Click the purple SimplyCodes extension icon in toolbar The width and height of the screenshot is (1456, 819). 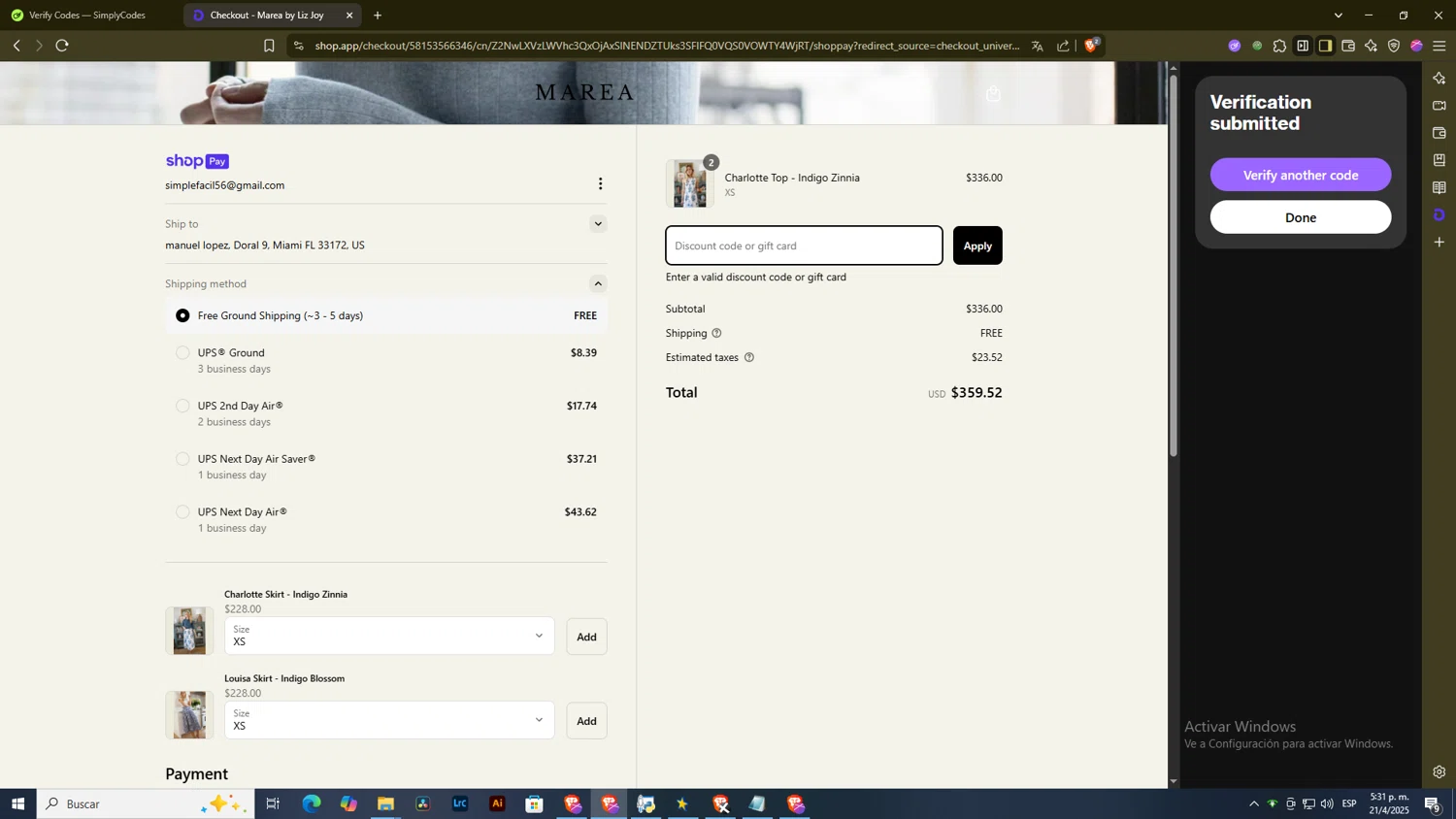coord(1234,46)
